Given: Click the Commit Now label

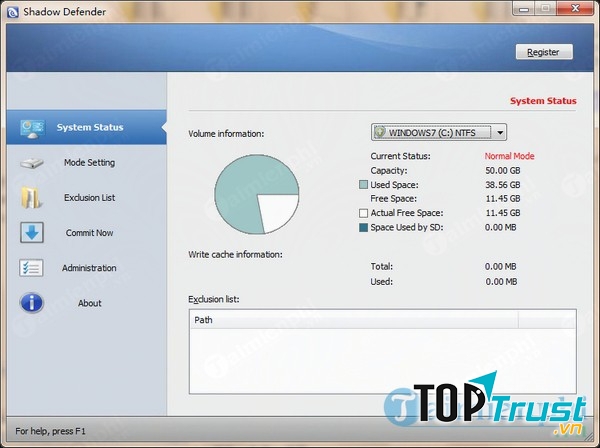Looking at the screenshot, I should (89, 233).
